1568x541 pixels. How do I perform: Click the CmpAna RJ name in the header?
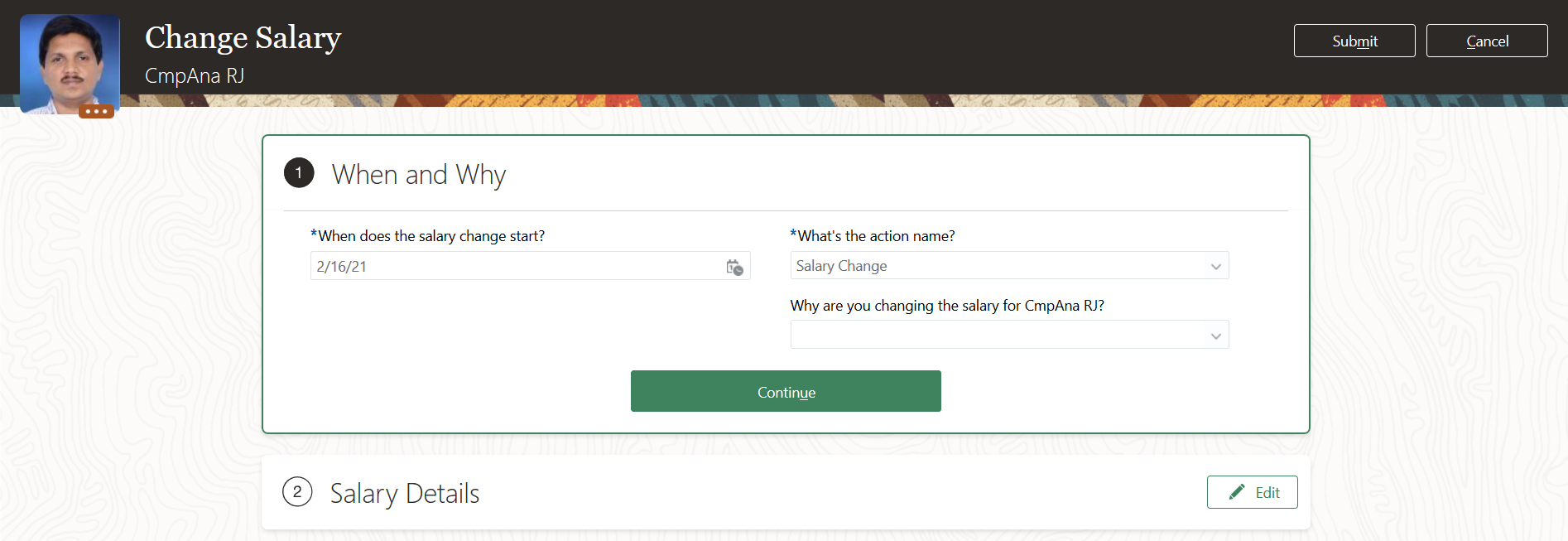195,76
